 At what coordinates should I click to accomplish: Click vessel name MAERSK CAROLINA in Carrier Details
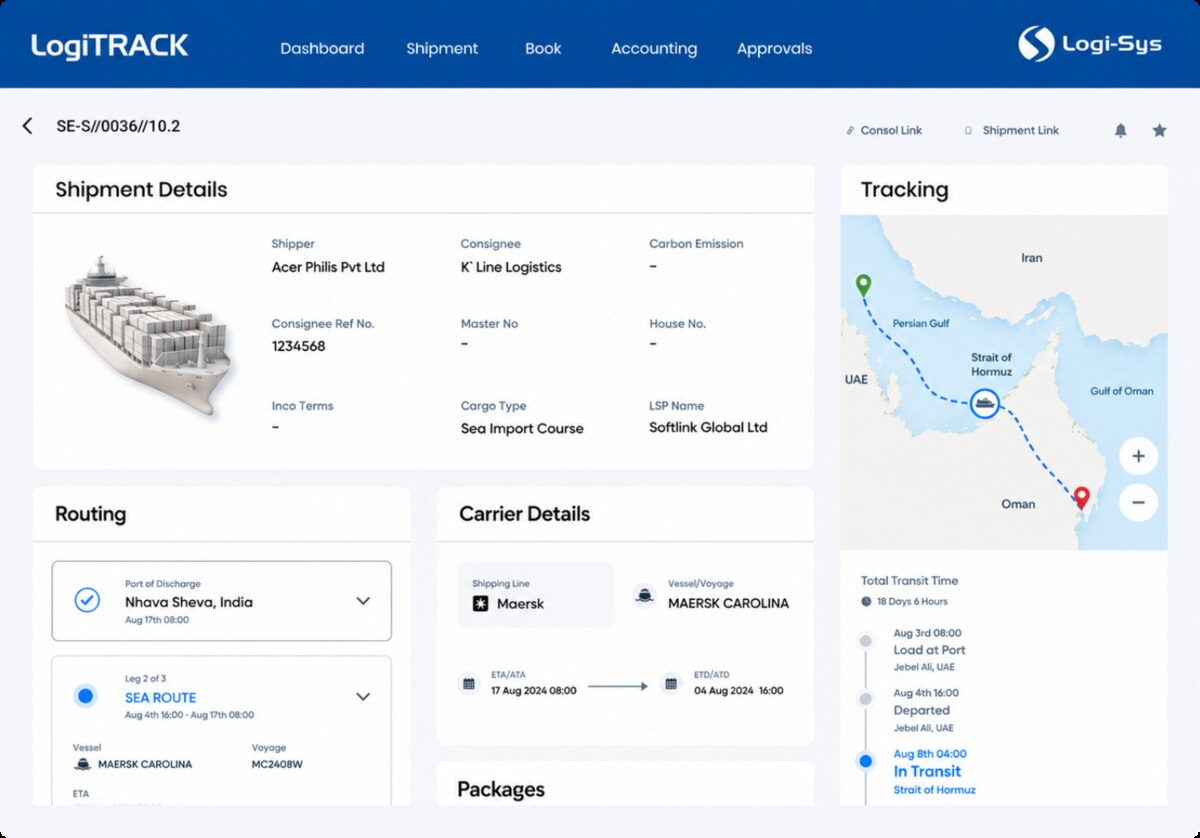[x=728, y=603]
